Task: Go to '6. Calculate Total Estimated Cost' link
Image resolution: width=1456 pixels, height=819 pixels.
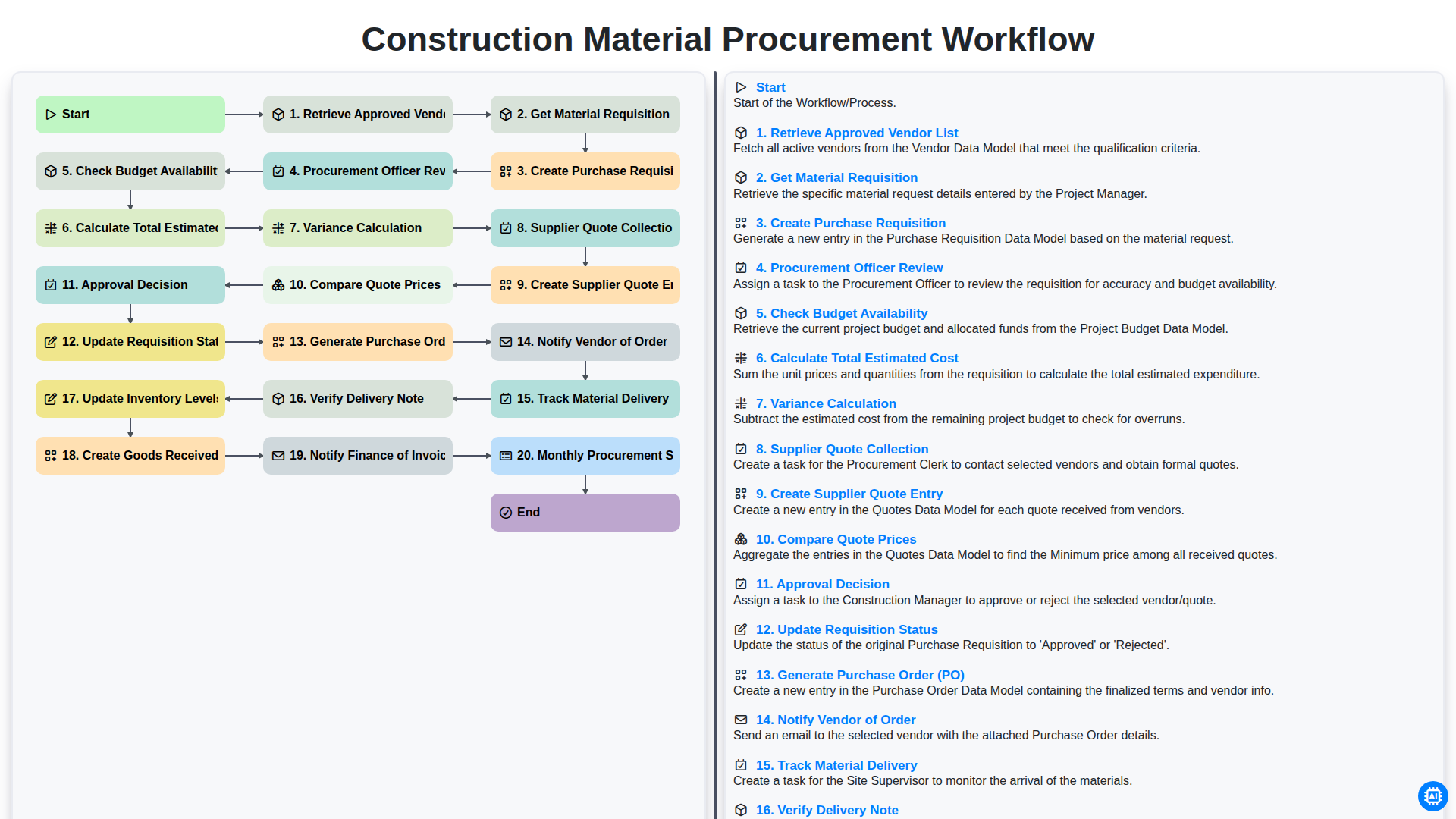Action: pos(857,358)
